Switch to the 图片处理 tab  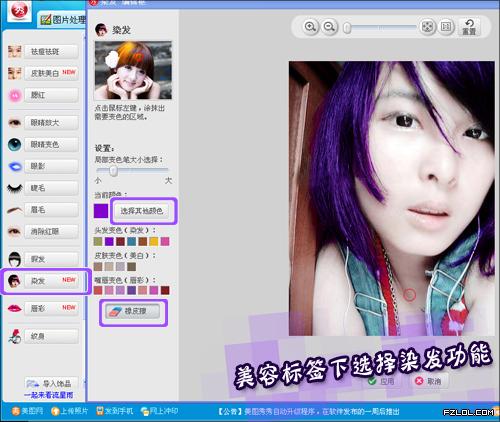click(63, 20)
